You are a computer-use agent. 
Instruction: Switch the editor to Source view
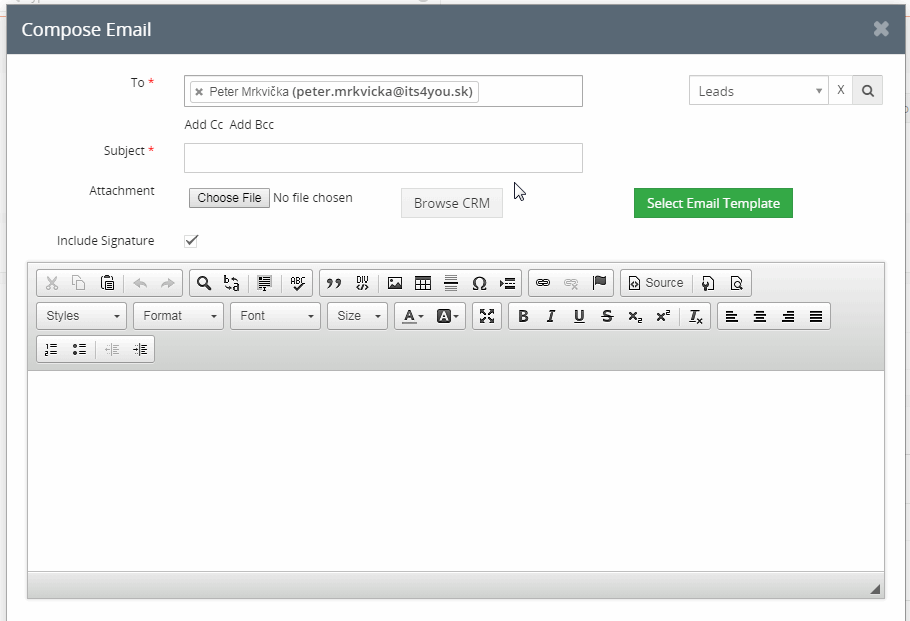(x=656, y=283)
